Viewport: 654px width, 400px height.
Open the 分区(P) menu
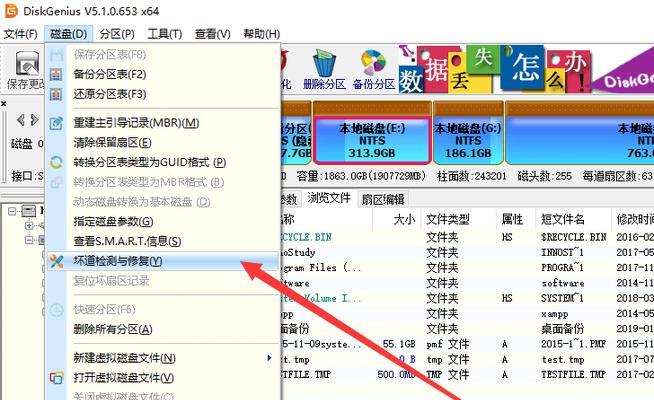pyautogui.click(x=117, y=34)
